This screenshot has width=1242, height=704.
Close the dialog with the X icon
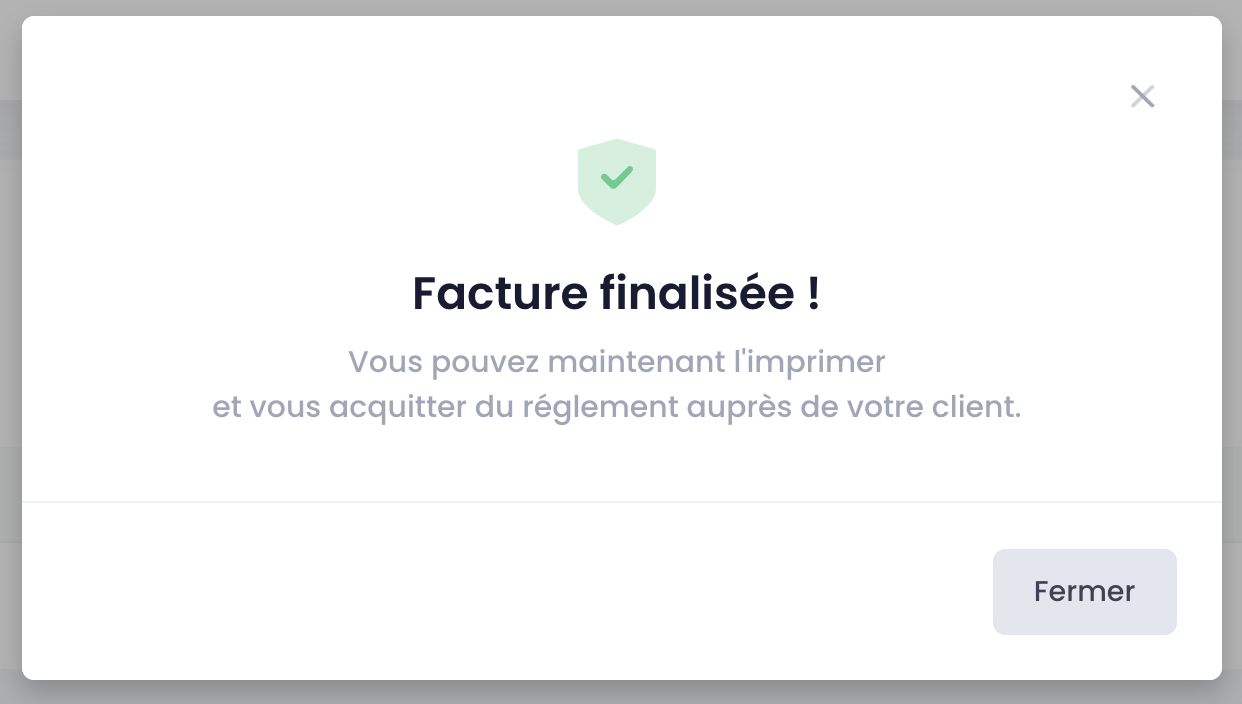pos(1142,96)
